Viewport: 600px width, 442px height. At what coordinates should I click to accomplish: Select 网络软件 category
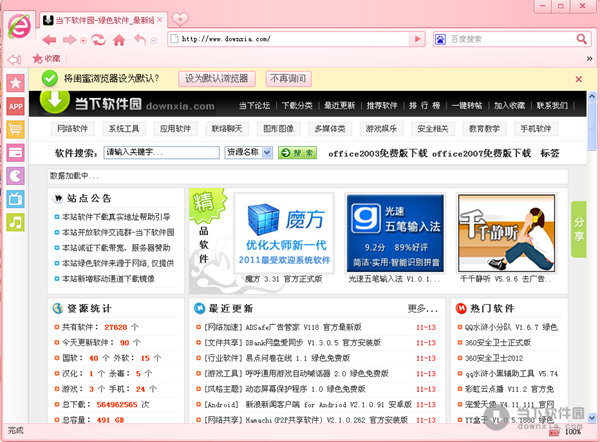coord(72,129)
